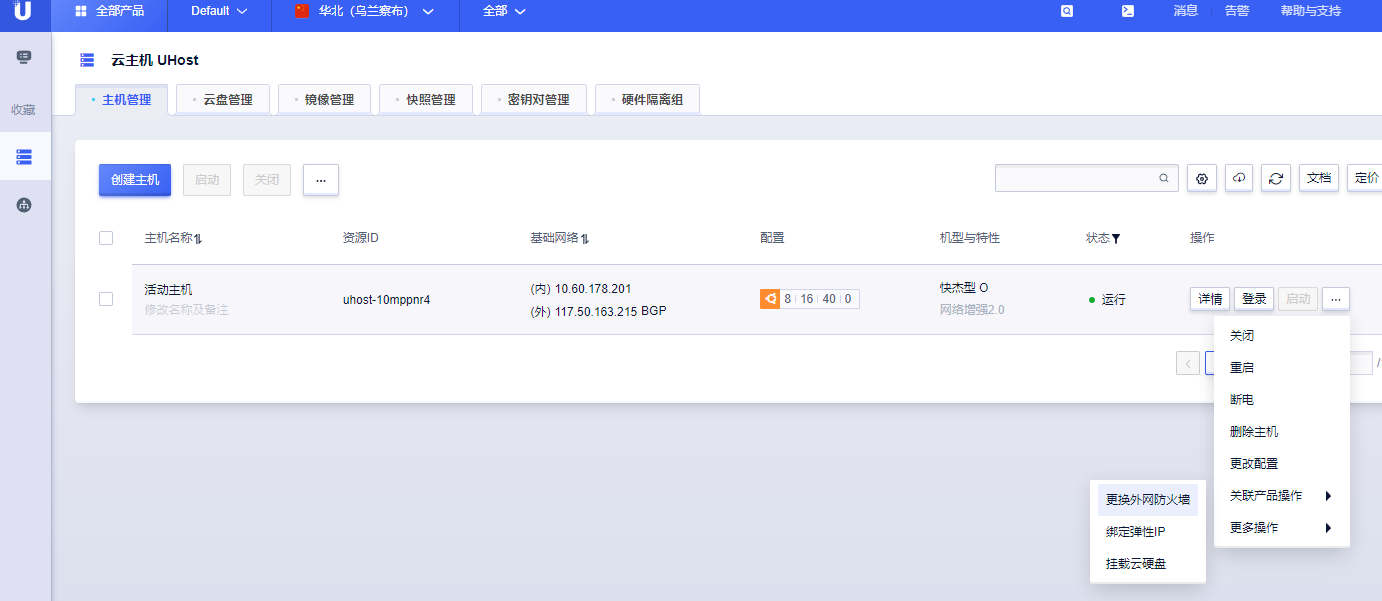Tick the select-all checkbox in table header
This screenshot has width=1382, height=601.
106,238
